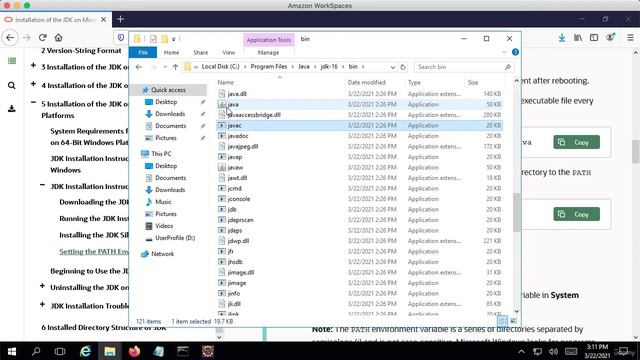Select Quick access in navigation pane
Image resolution: width=640 pixels, height=360 pixels.
pyautogui.click(x=168, y=90)
